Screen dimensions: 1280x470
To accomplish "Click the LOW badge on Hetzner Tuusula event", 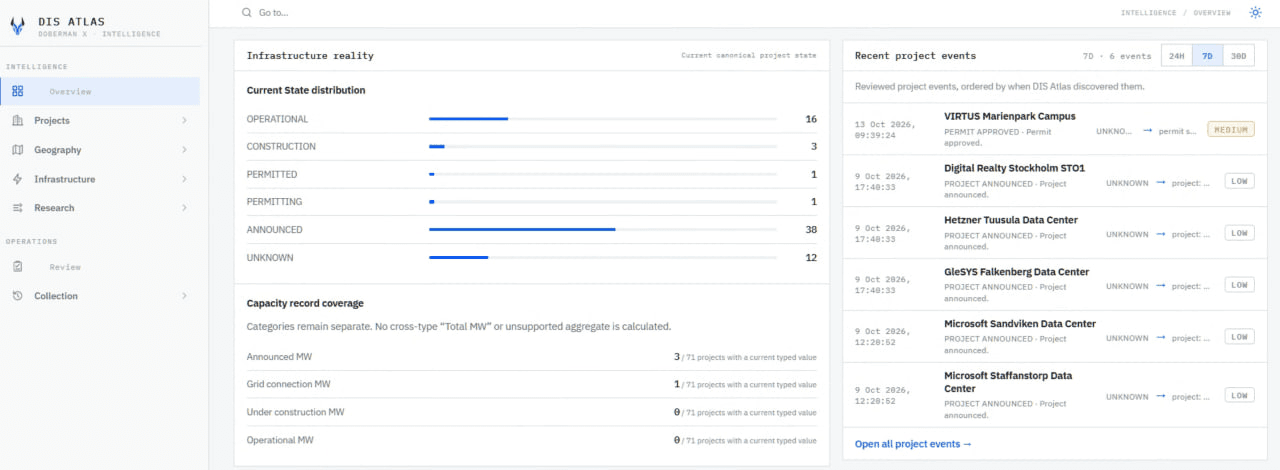I will click(x=1239, y=233).
